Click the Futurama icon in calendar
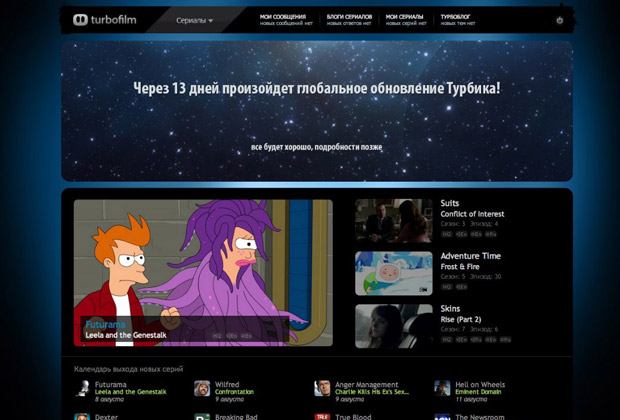 click(x=82, y=388)
